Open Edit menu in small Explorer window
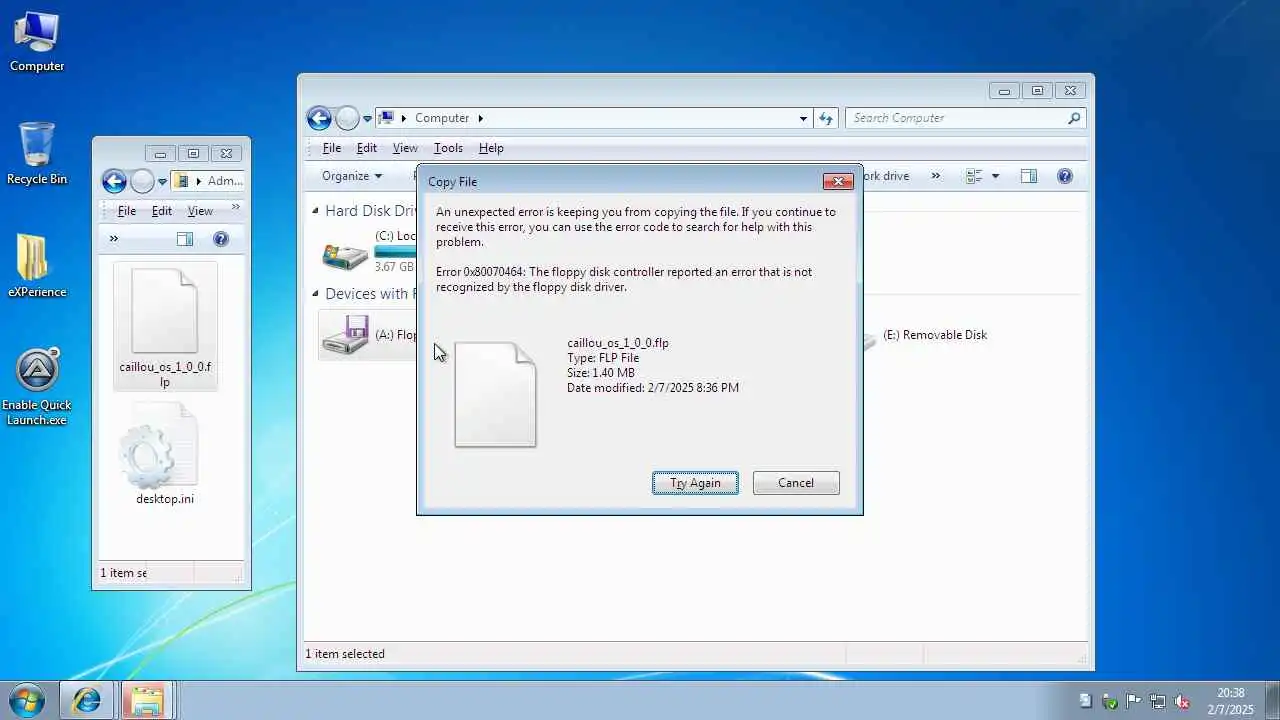Image resolution: width=1280 pixels, height=720 pixels. pos(162,211)
